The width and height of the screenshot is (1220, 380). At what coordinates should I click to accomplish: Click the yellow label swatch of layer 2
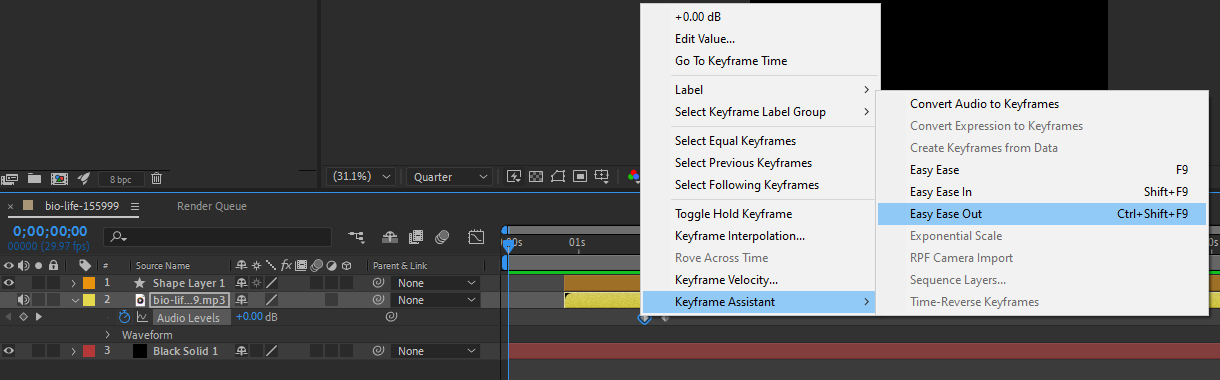click(88, 300)
